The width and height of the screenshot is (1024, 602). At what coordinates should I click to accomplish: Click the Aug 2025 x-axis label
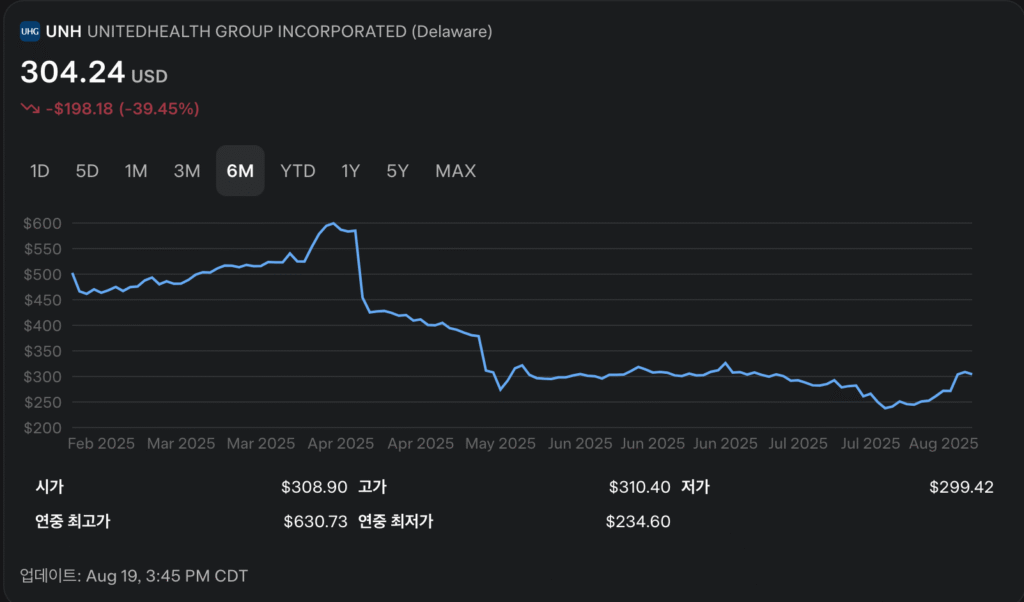pos(944,443)
